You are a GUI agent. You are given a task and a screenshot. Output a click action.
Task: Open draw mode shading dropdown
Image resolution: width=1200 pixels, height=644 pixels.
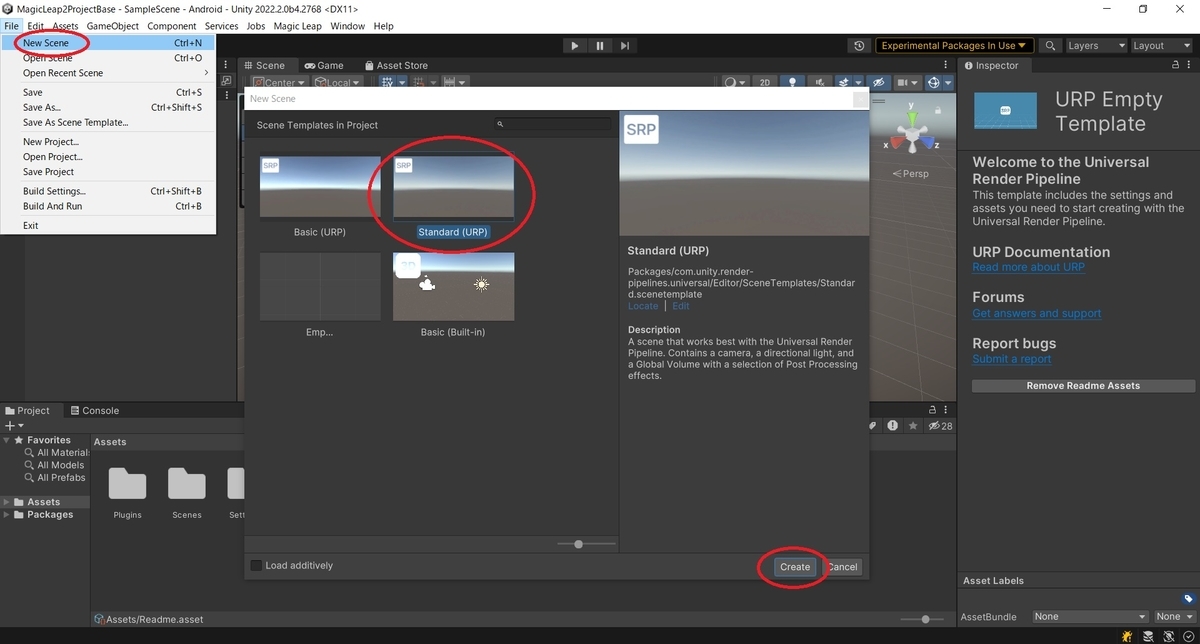click(735, 83)
